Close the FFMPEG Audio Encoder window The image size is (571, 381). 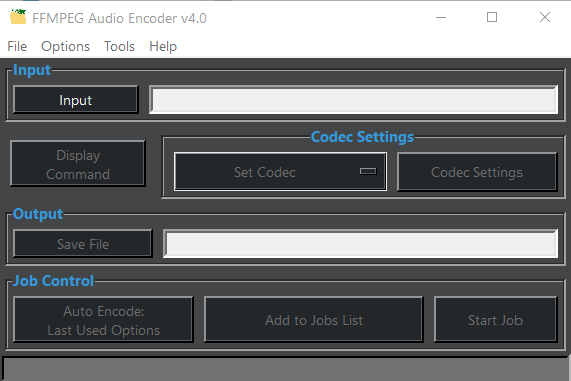click(545, 17)
